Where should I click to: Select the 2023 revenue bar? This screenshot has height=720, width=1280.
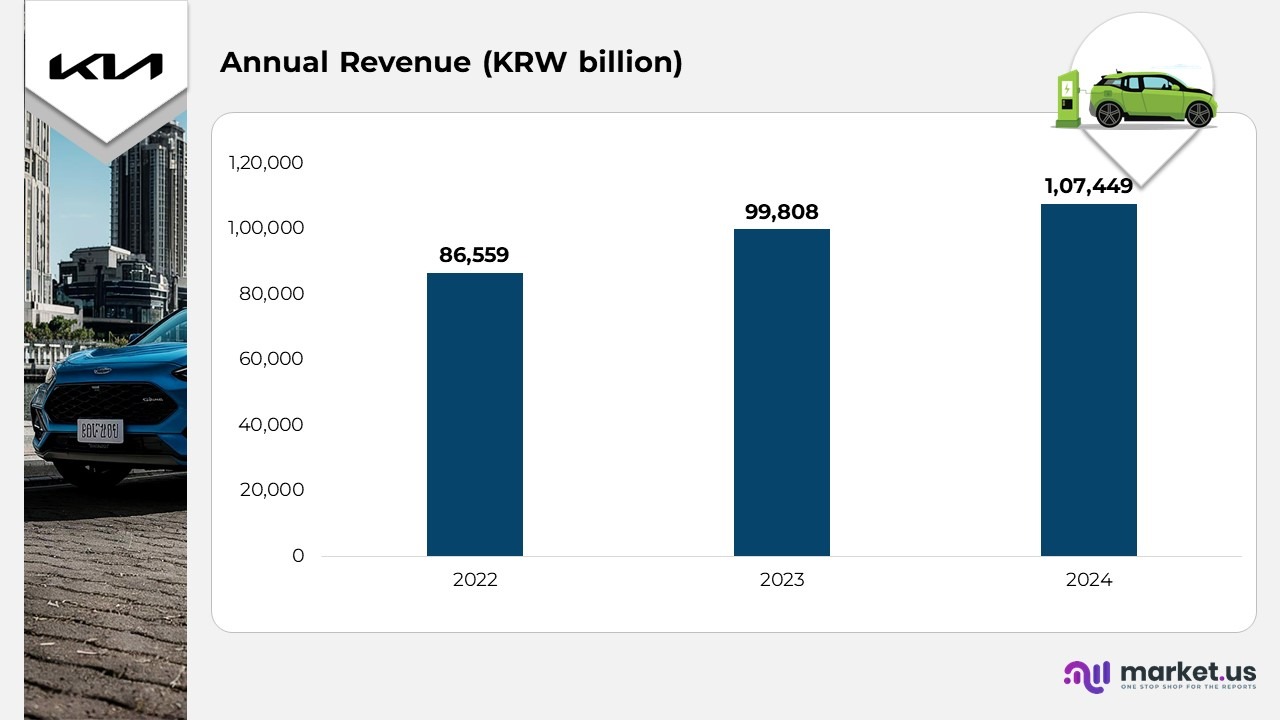point(782,393)
